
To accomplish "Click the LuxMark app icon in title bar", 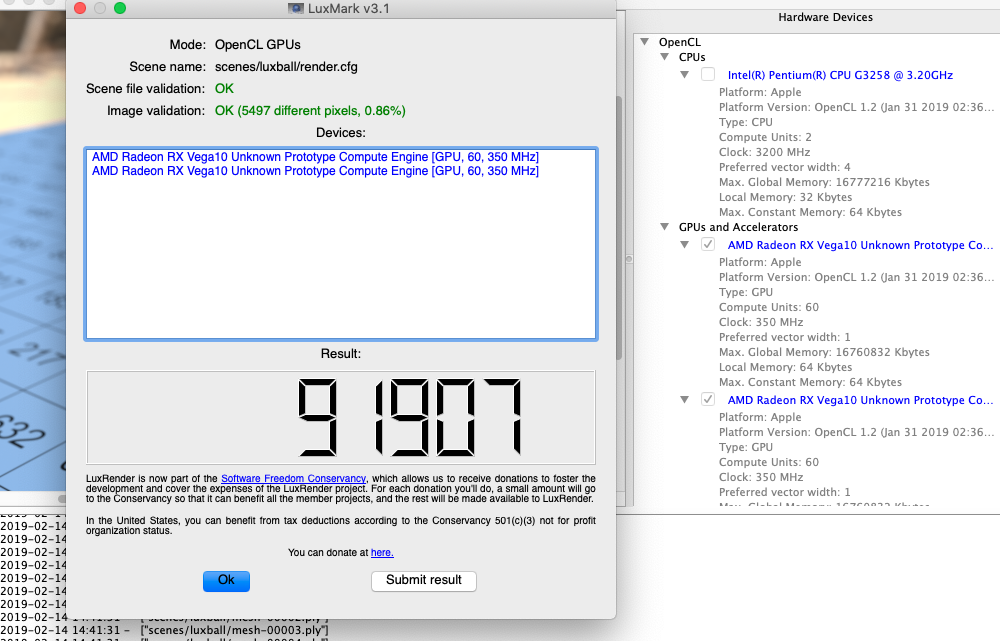I will pyautogui.click(x=296, y=9).
